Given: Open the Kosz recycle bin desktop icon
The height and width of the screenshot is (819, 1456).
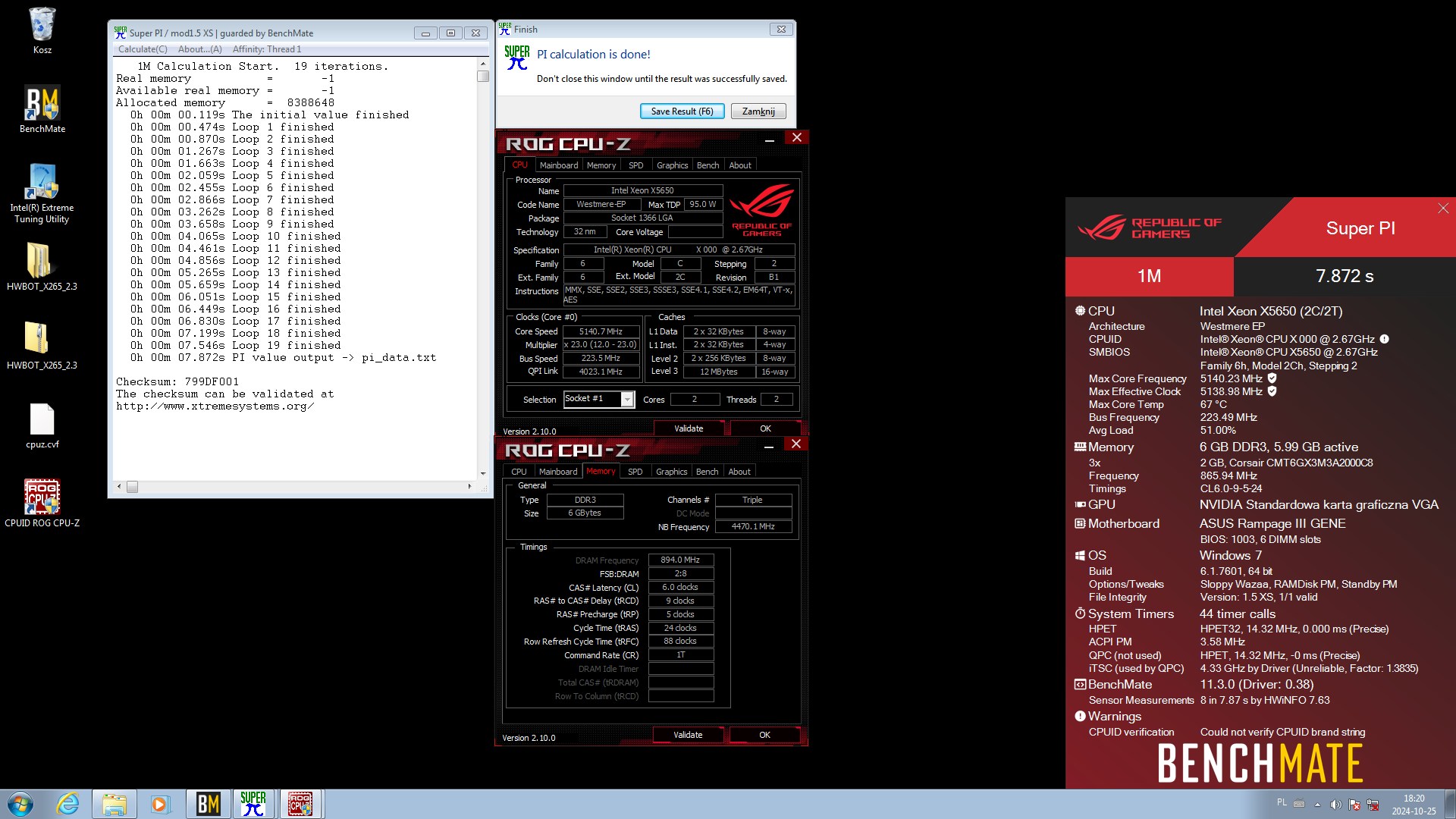Looking at the screenshot, I should click(42, 30).
